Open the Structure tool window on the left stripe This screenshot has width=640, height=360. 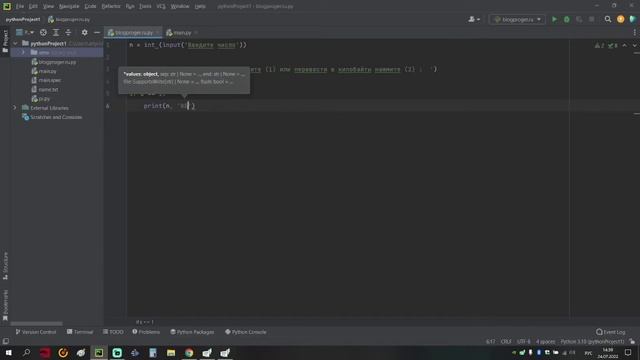click(x=5, y=266)
